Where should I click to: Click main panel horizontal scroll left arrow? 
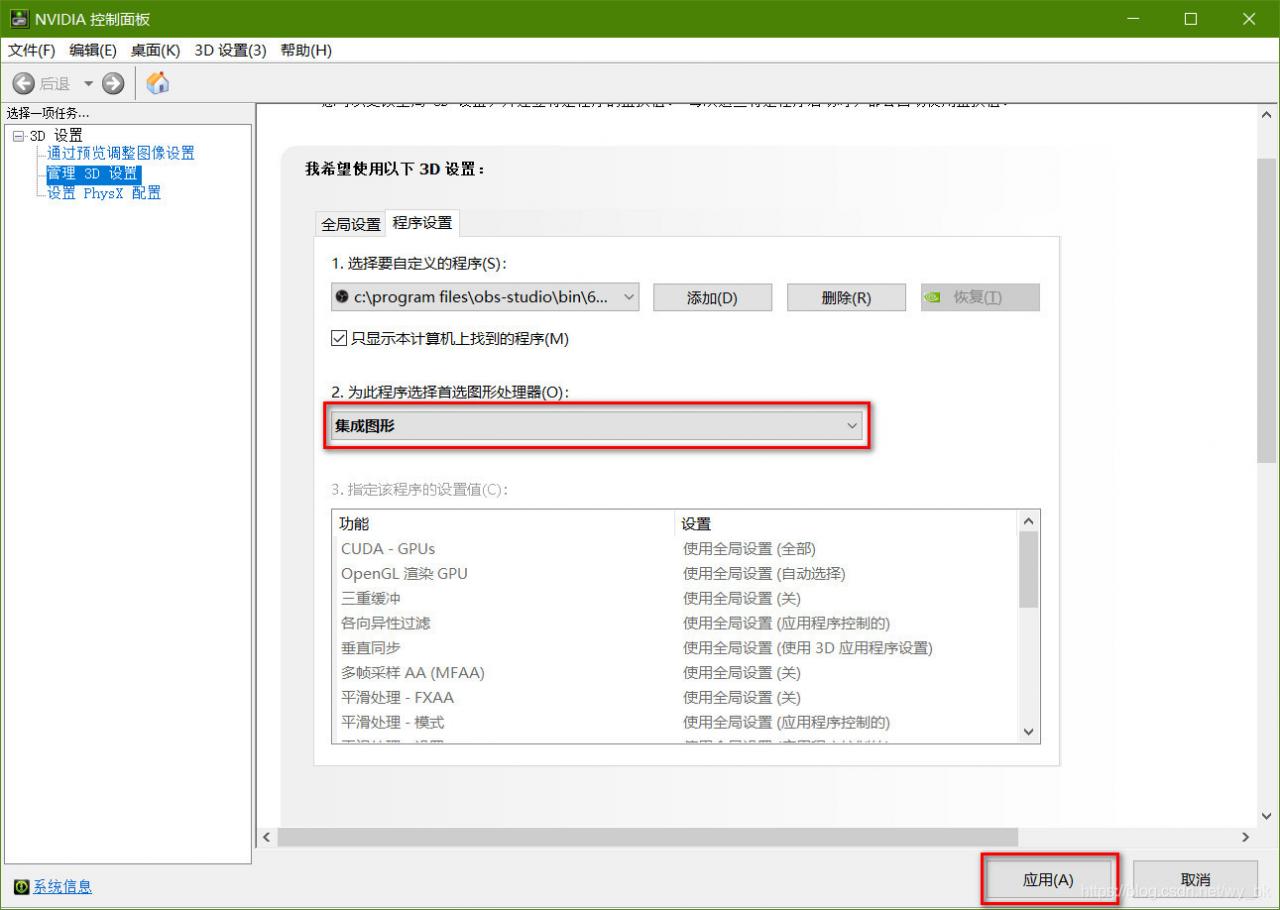coord(267,837)
